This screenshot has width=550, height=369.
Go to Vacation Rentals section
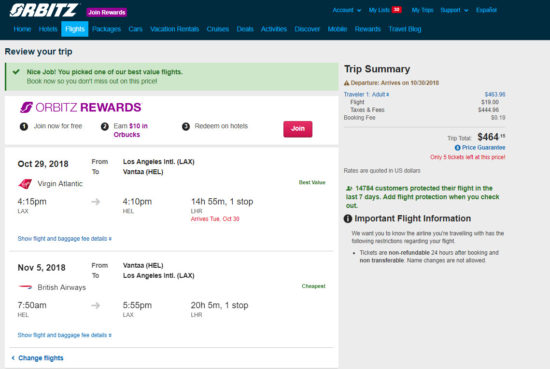click(174, 29)
